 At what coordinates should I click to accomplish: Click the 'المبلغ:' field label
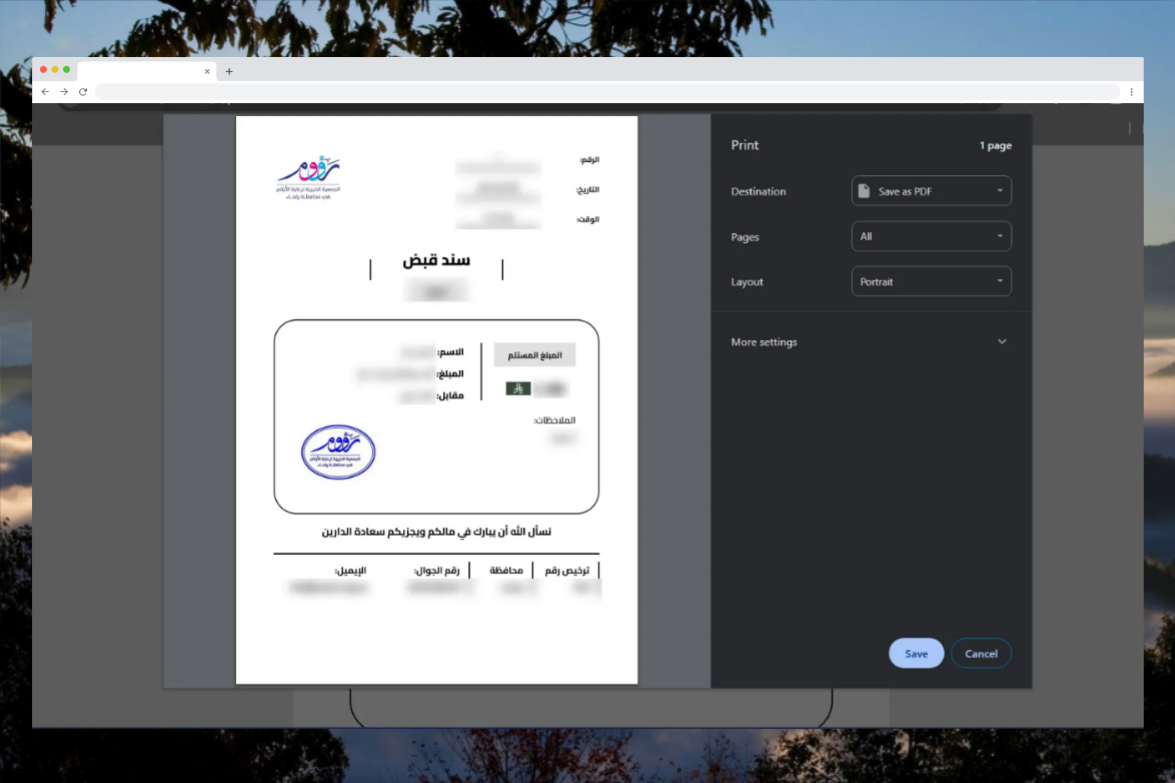pyautogui.click(x=450, y=373)
